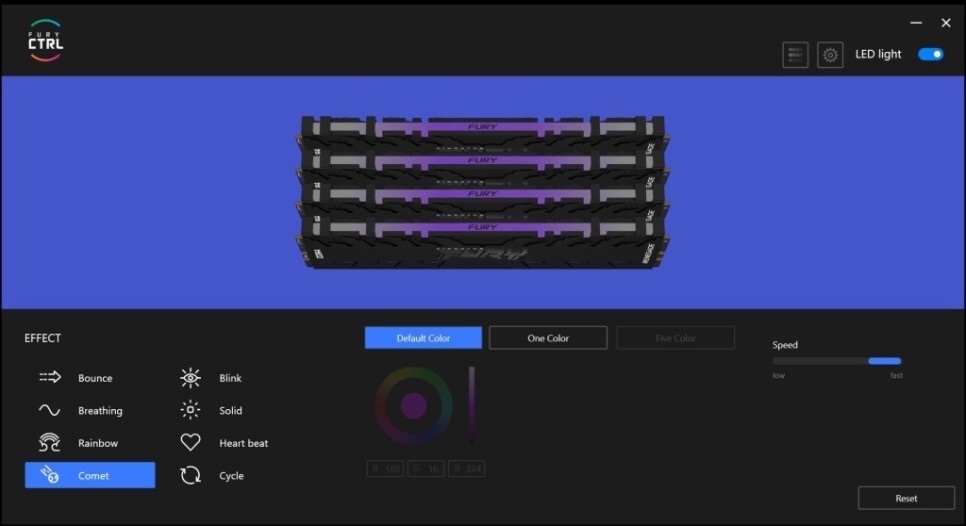The height and width of the screenshot is (526, 966).
Task: Toggle the LED light switch
Action: pos(930,54)
